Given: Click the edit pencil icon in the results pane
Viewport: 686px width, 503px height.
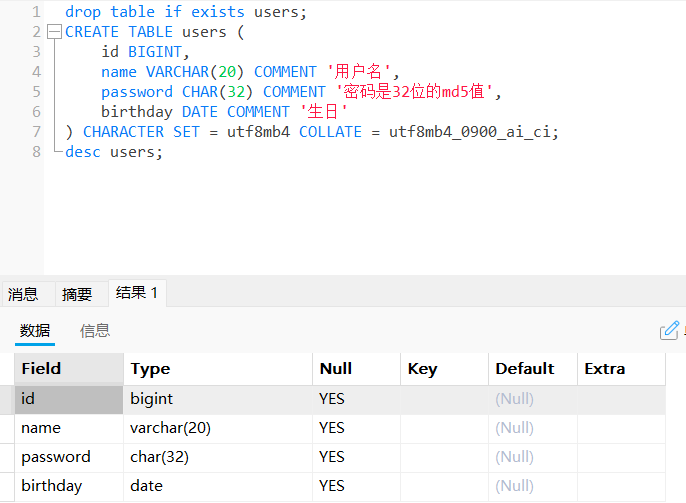Looking at the screenshot, I should pyautogui.click(x=669, y=330).
